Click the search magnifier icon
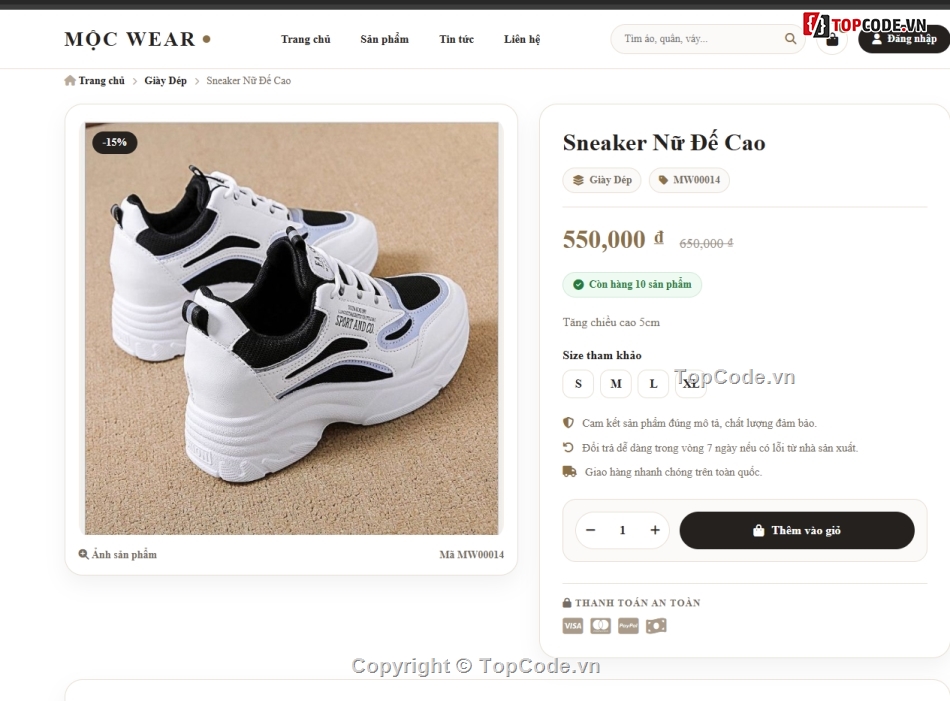The height and width of the screenshot is (701, 950). point(790,39)
